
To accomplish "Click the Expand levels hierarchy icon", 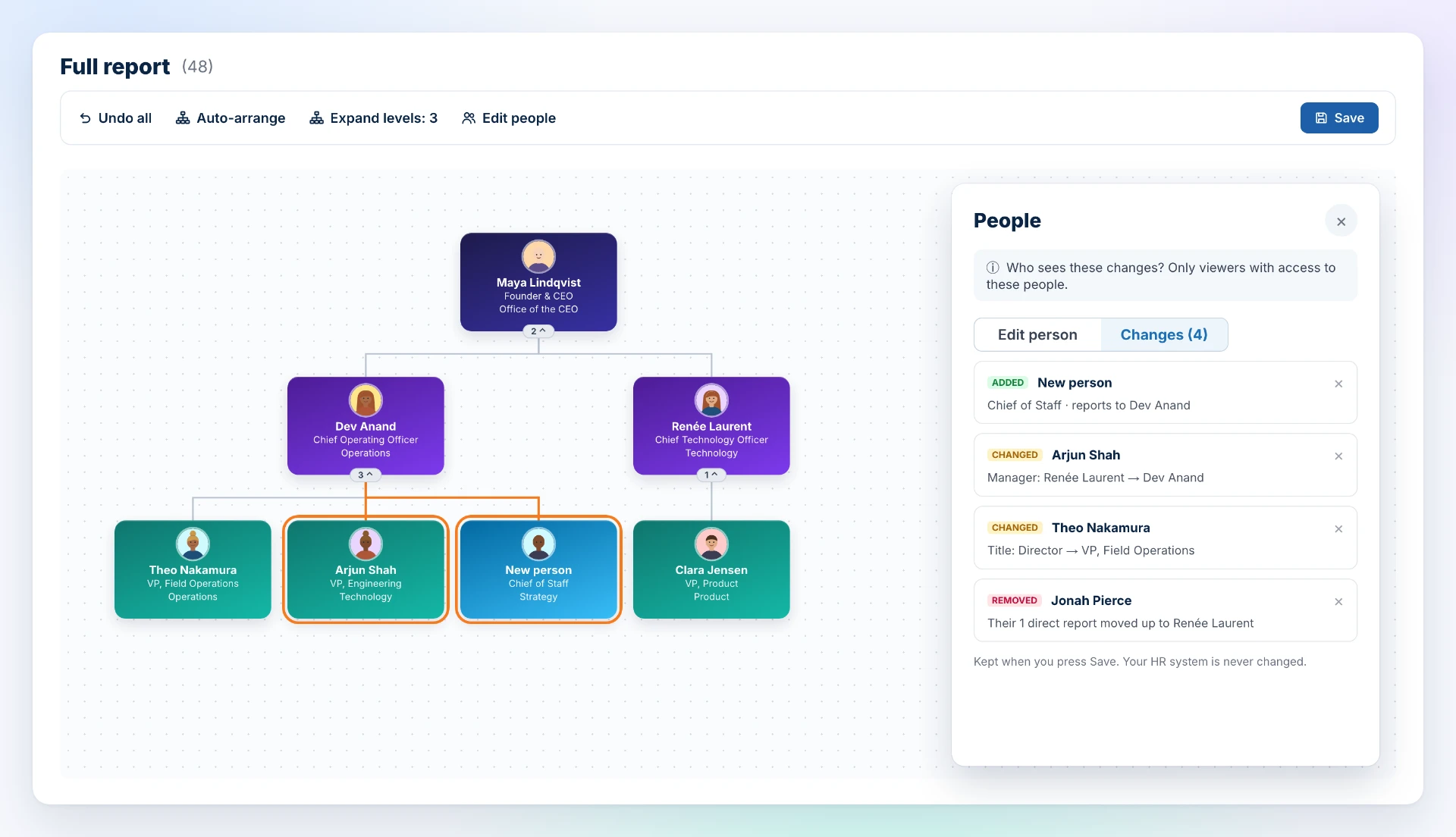I will click(316, 118).
